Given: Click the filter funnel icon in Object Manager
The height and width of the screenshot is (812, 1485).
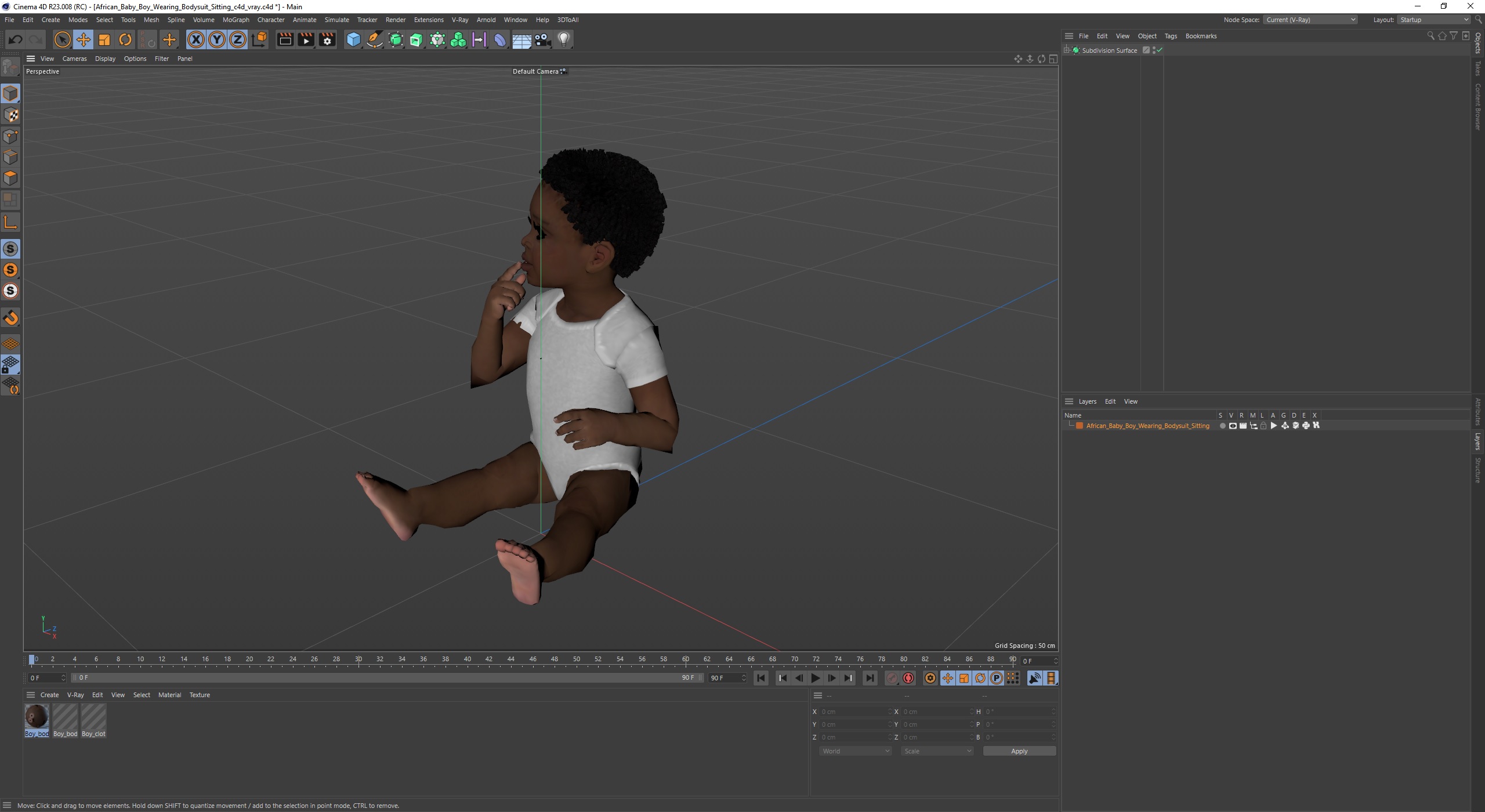Looking at the screenshot, I should (1454, 36).
